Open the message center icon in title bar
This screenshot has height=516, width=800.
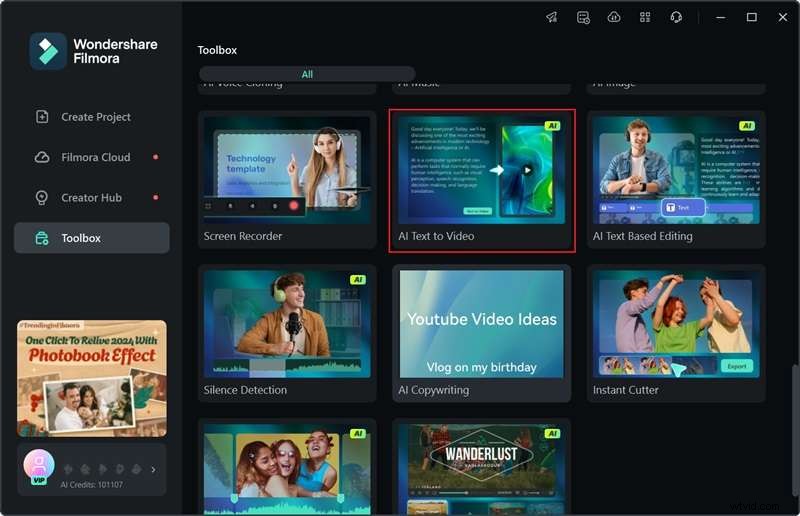click(x=583, y=17)
